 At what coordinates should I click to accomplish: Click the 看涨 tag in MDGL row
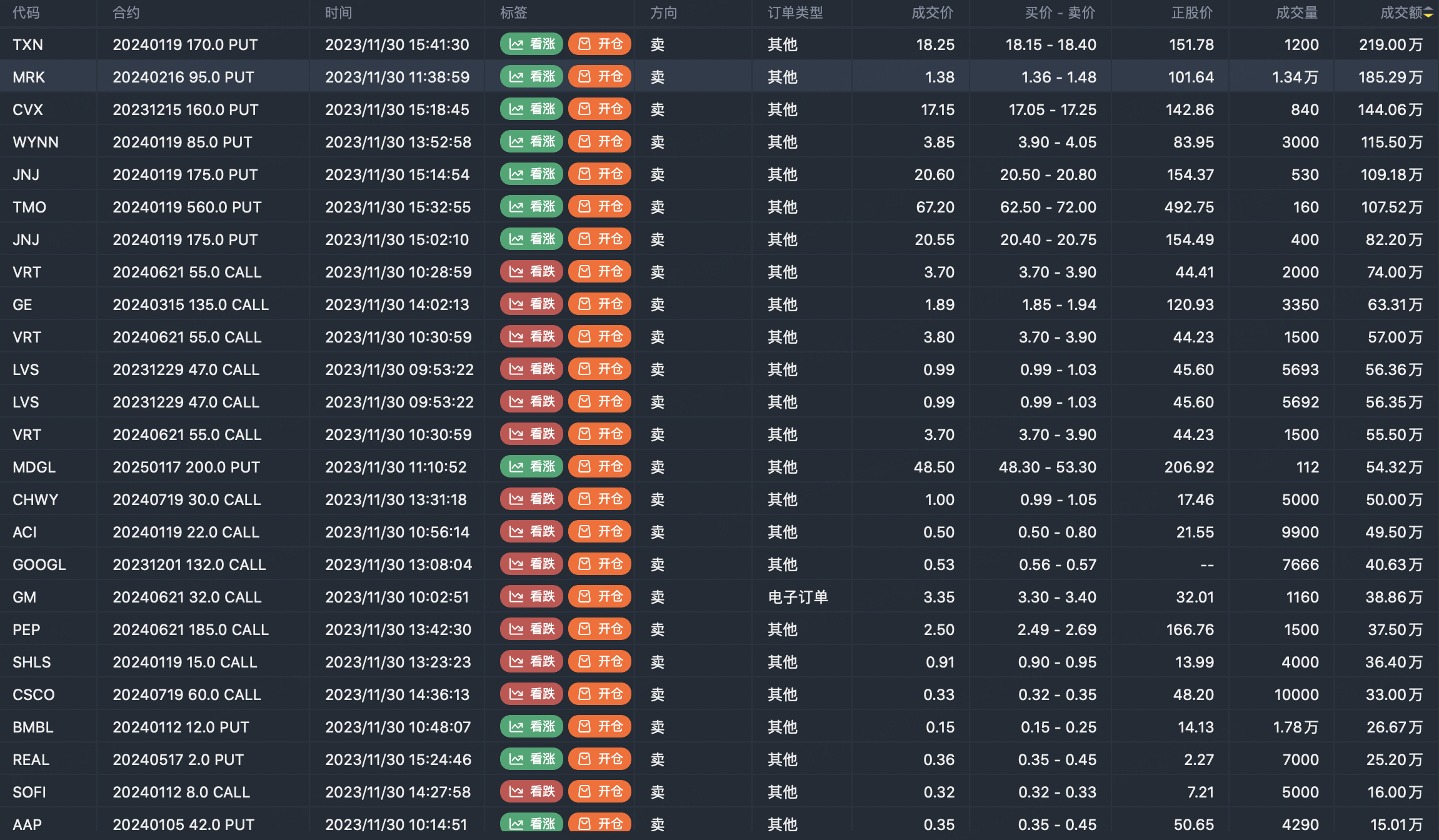click(x=531, y=467)
